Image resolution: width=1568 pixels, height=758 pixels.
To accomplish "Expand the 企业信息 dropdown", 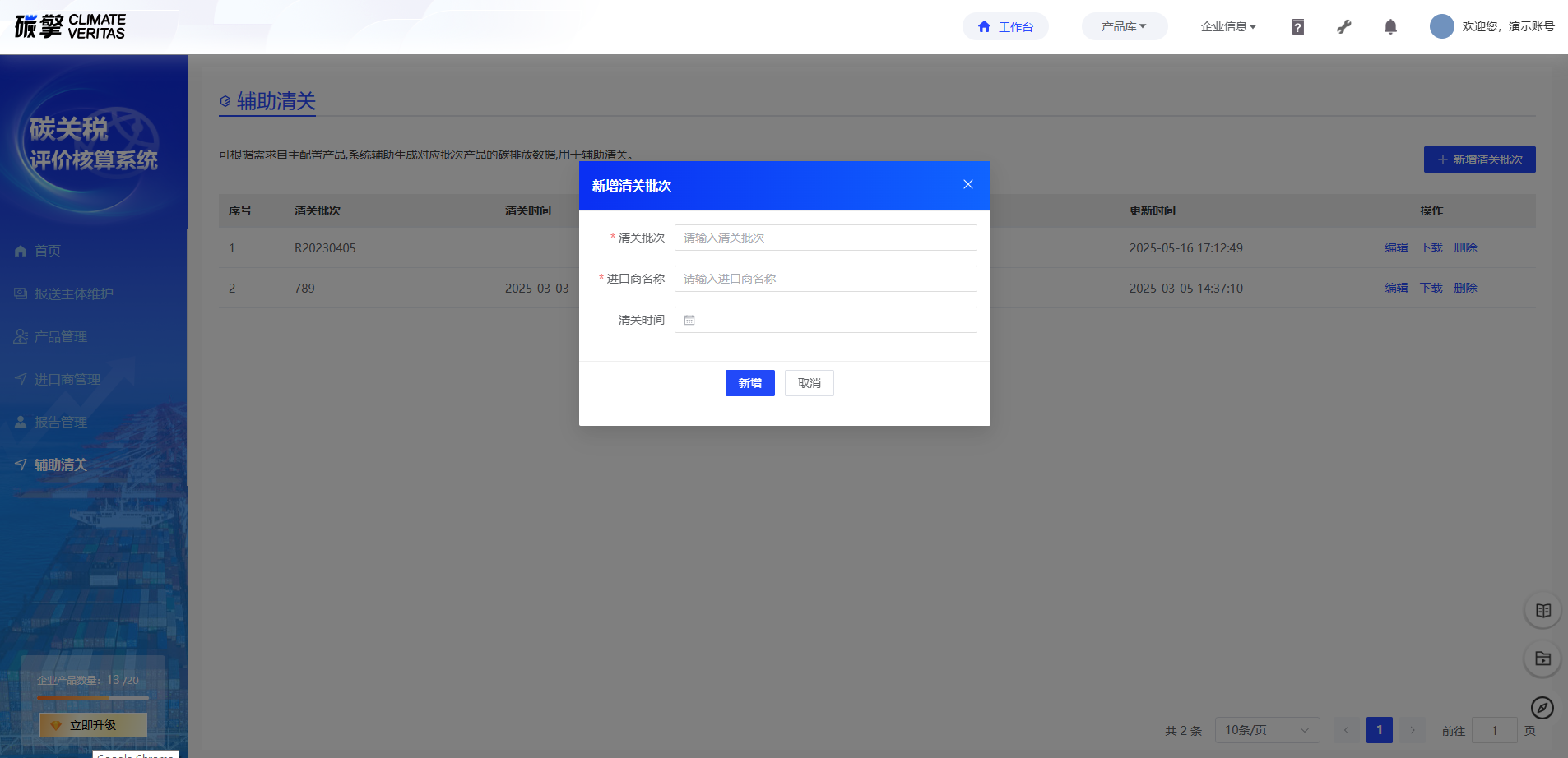I will click(x=1228, y=27).
